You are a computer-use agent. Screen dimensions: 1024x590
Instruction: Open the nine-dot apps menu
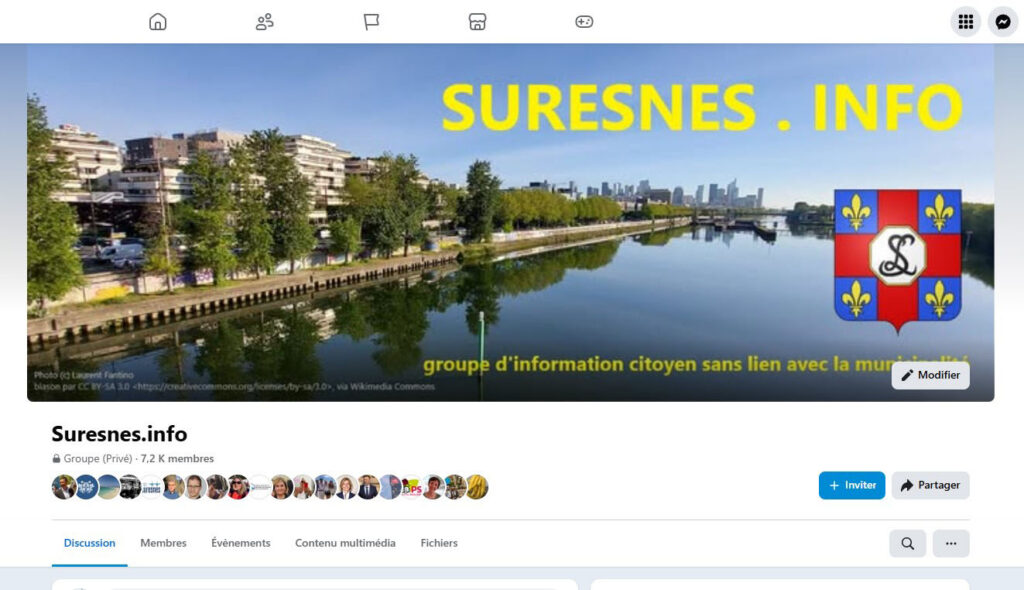[x=965, y=22]
